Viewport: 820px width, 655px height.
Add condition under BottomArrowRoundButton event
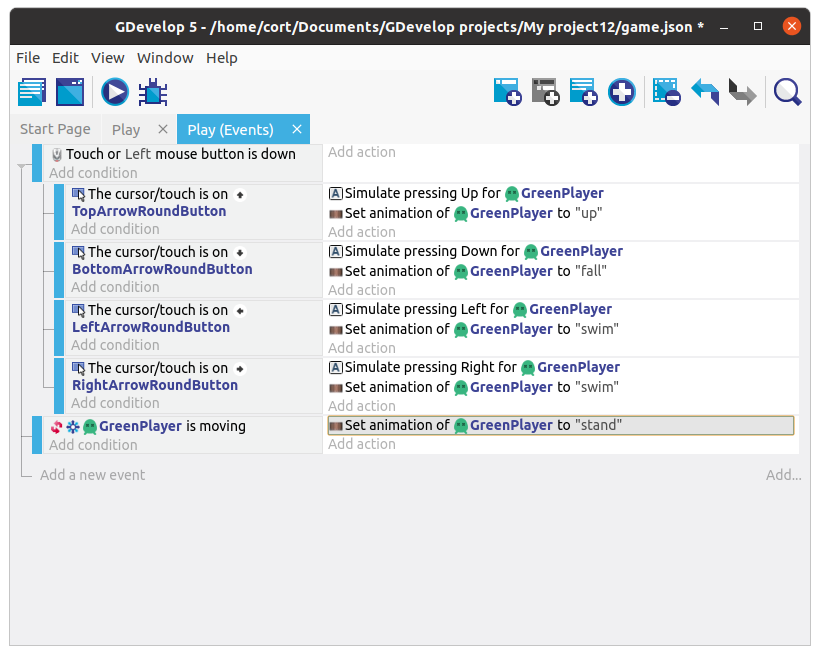coord(115,287)
